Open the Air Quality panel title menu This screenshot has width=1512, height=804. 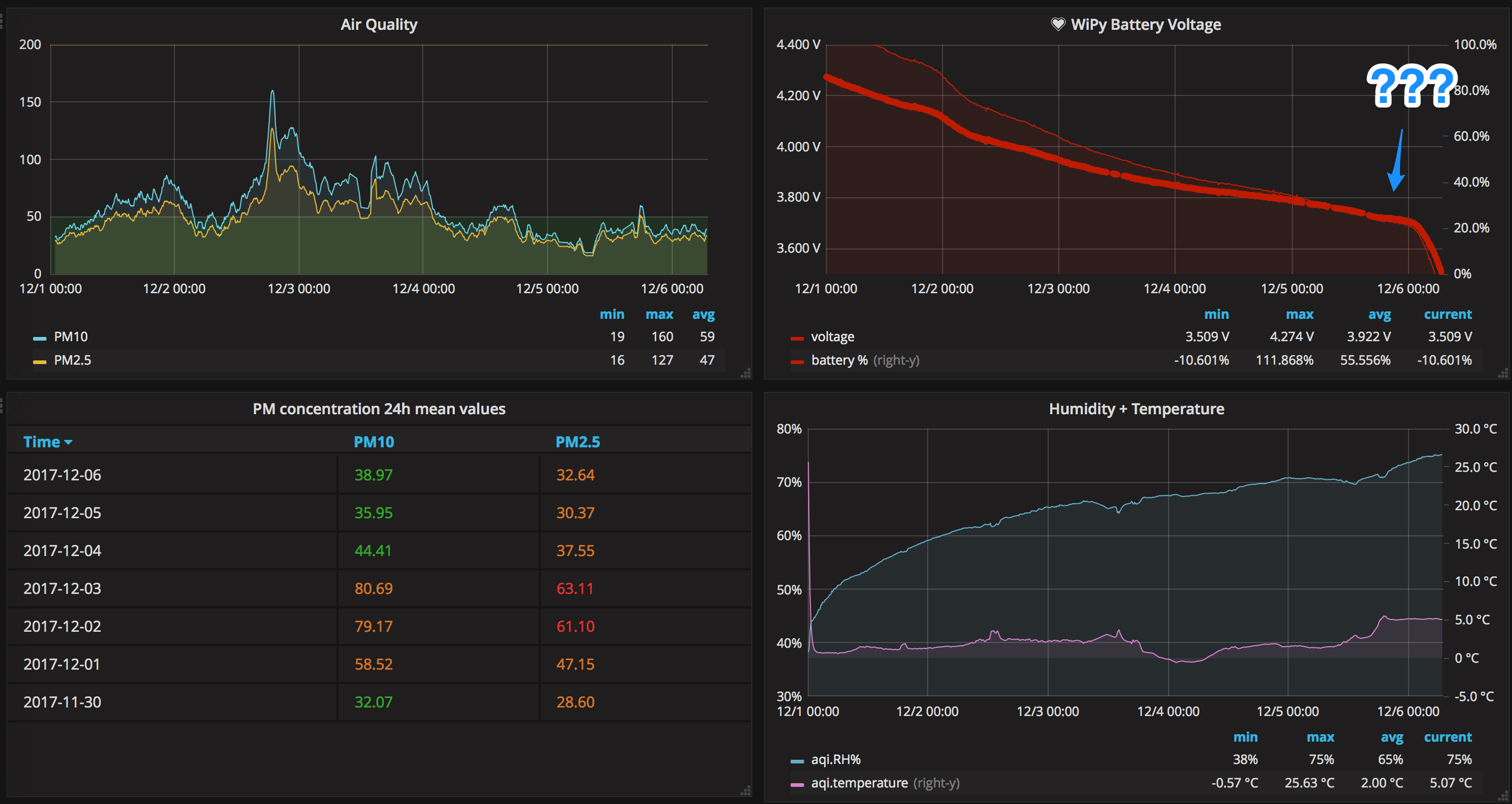(379, 25)
